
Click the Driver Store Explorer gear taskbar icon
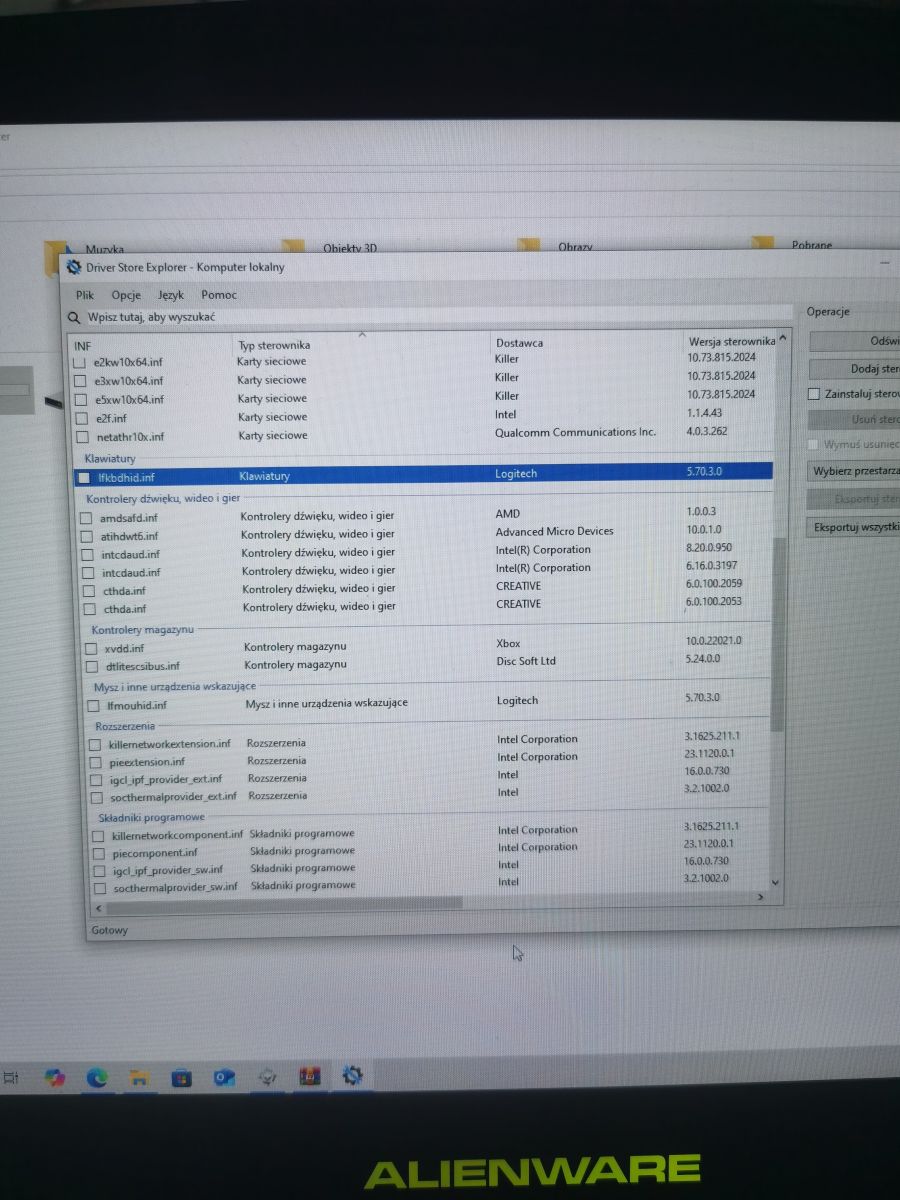coord(352,1076)
